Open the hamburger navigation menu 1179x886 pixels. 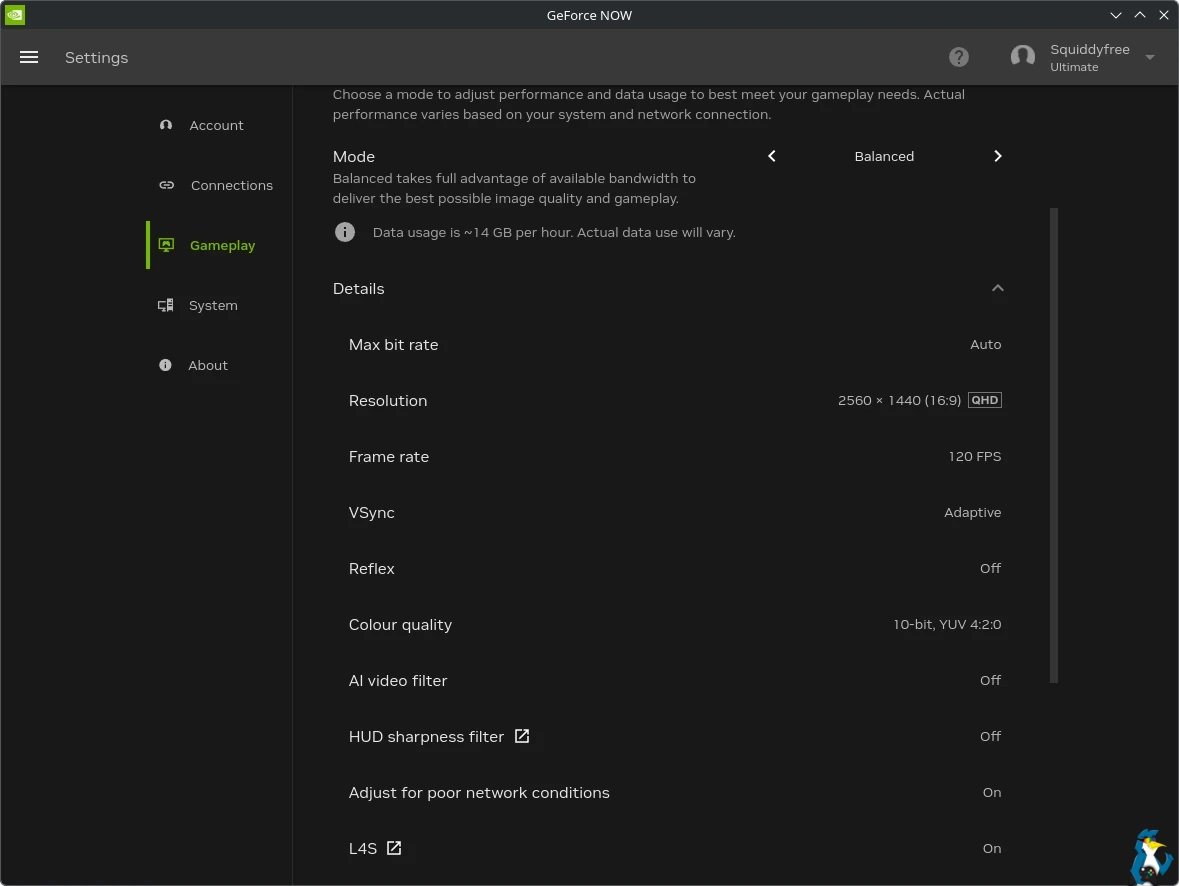[29, 57]
